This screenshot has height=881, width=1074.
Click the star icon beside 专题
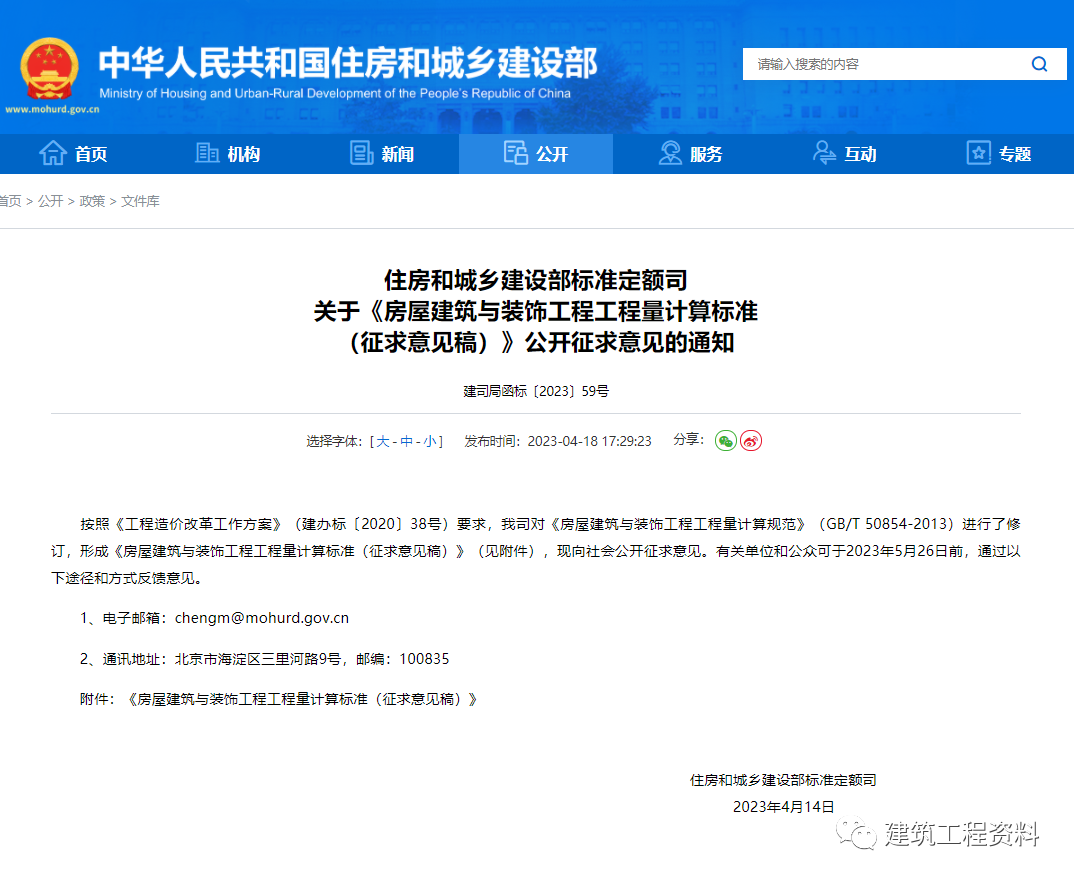pos(978,153)
